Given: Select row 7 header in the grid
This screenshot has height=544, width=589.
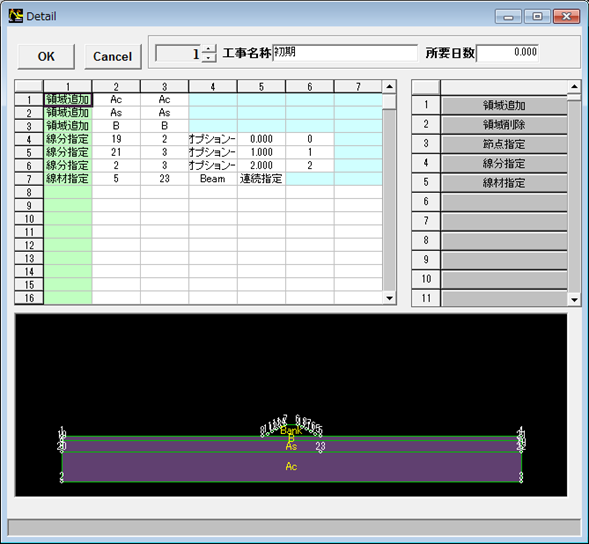Looking at the screenshot, I should (29, 179).
